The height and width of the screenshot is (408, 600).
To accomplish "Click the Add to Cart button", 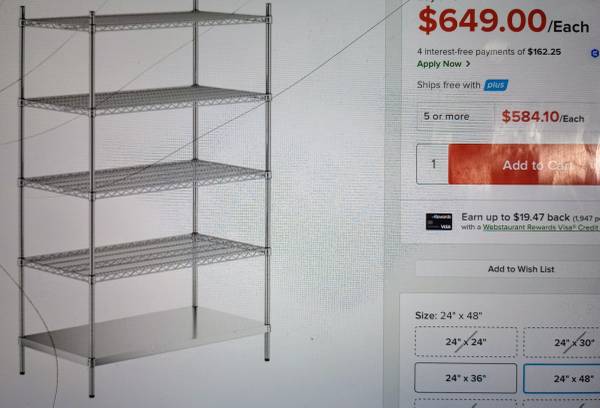I will (524, 165).
